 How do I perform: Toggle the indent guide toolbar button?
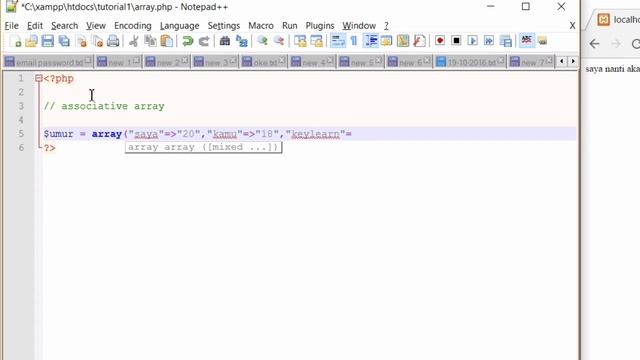click(x=371, y=41)
